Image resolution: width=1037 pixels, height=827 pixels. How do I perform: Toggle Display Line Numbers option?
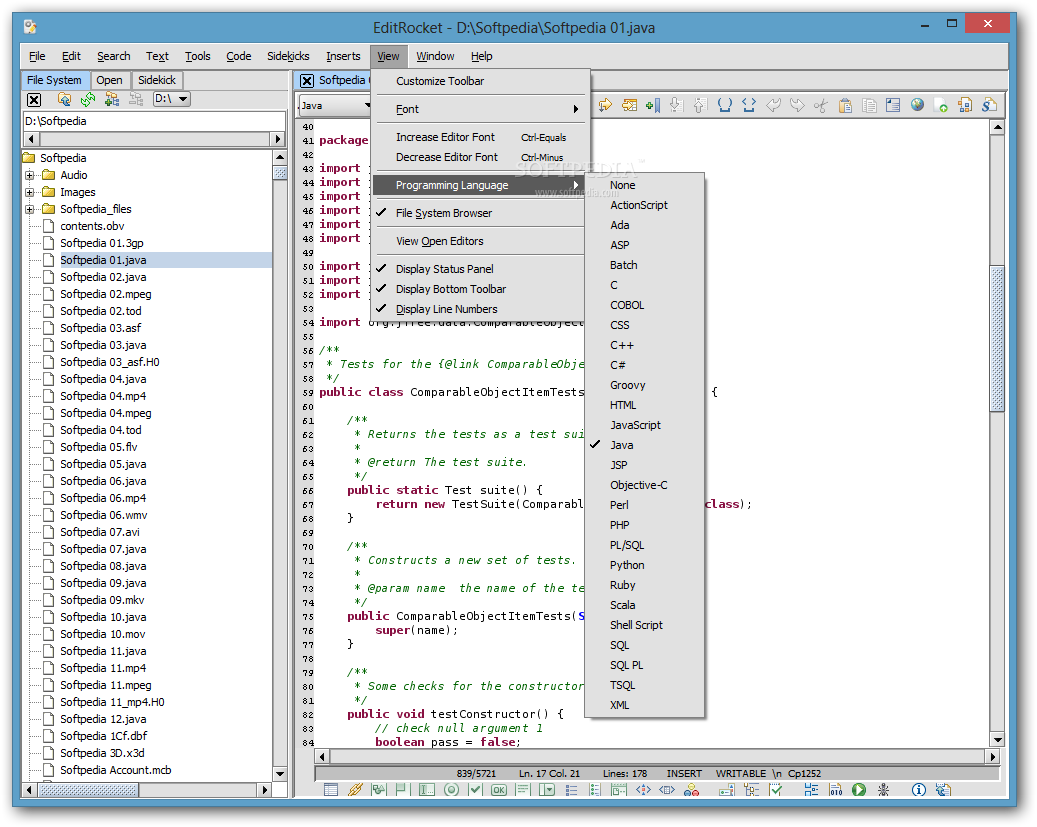(479, 309)
